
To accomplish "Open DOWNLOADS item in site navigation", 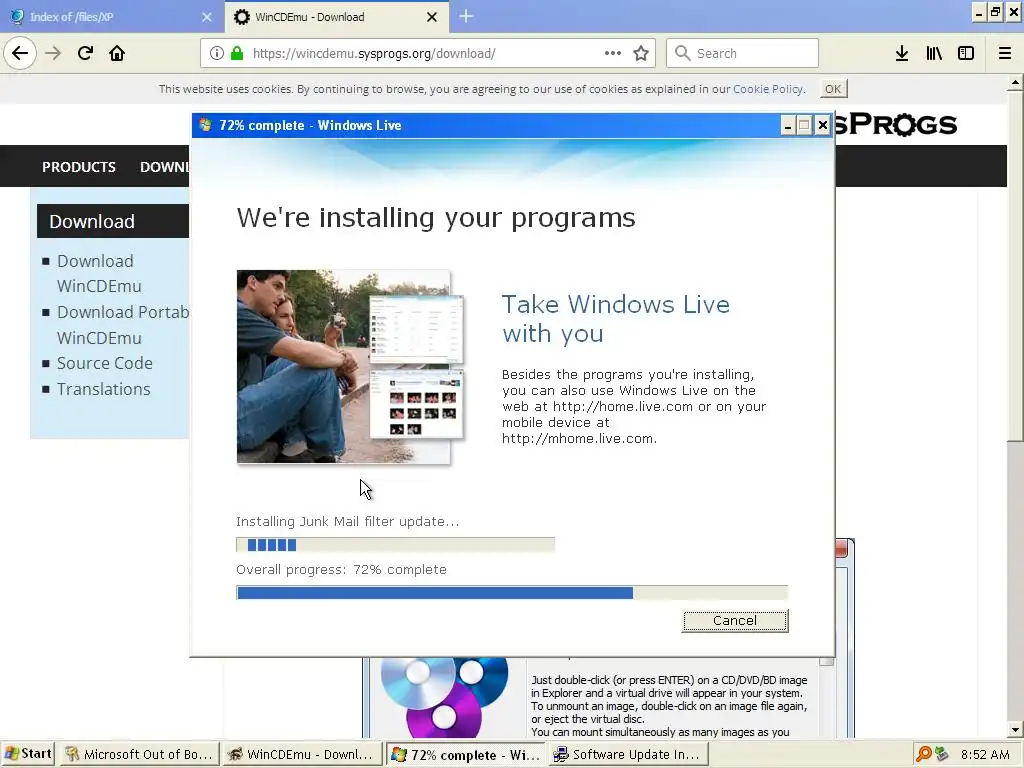I will pyautogui.click(x=164, y=167).
